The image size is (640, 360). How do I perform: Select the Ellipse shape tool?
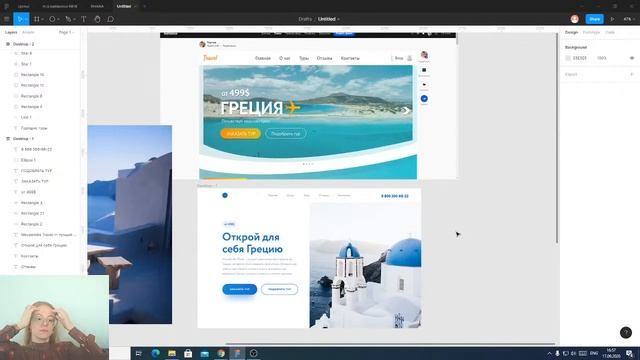tap(52, 19)
